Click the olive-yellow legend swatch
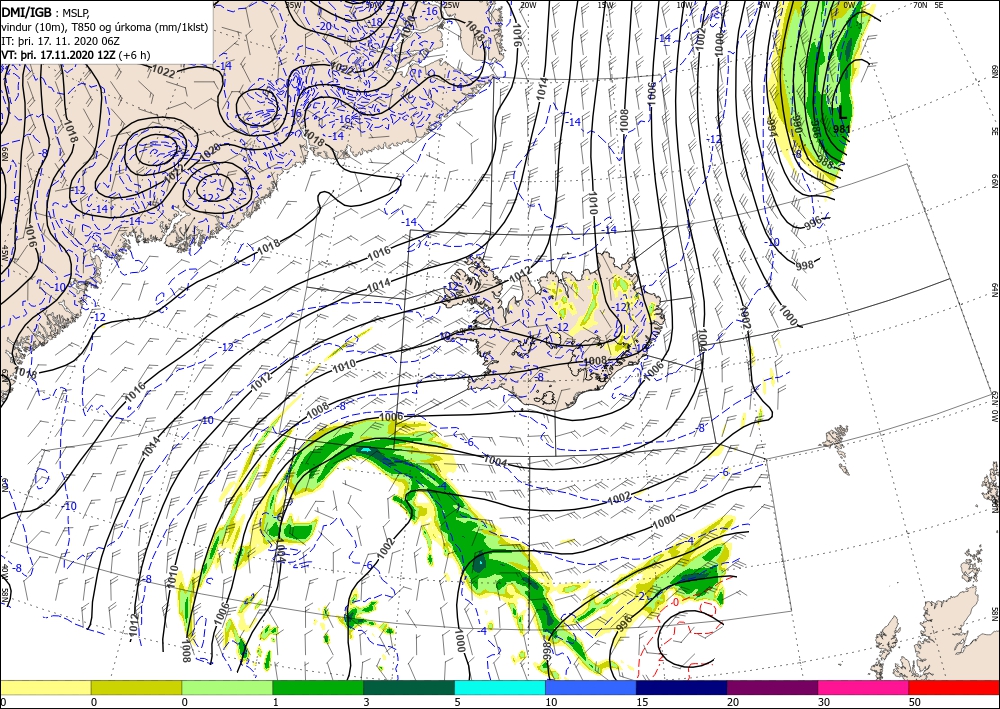 coord(136,687)
